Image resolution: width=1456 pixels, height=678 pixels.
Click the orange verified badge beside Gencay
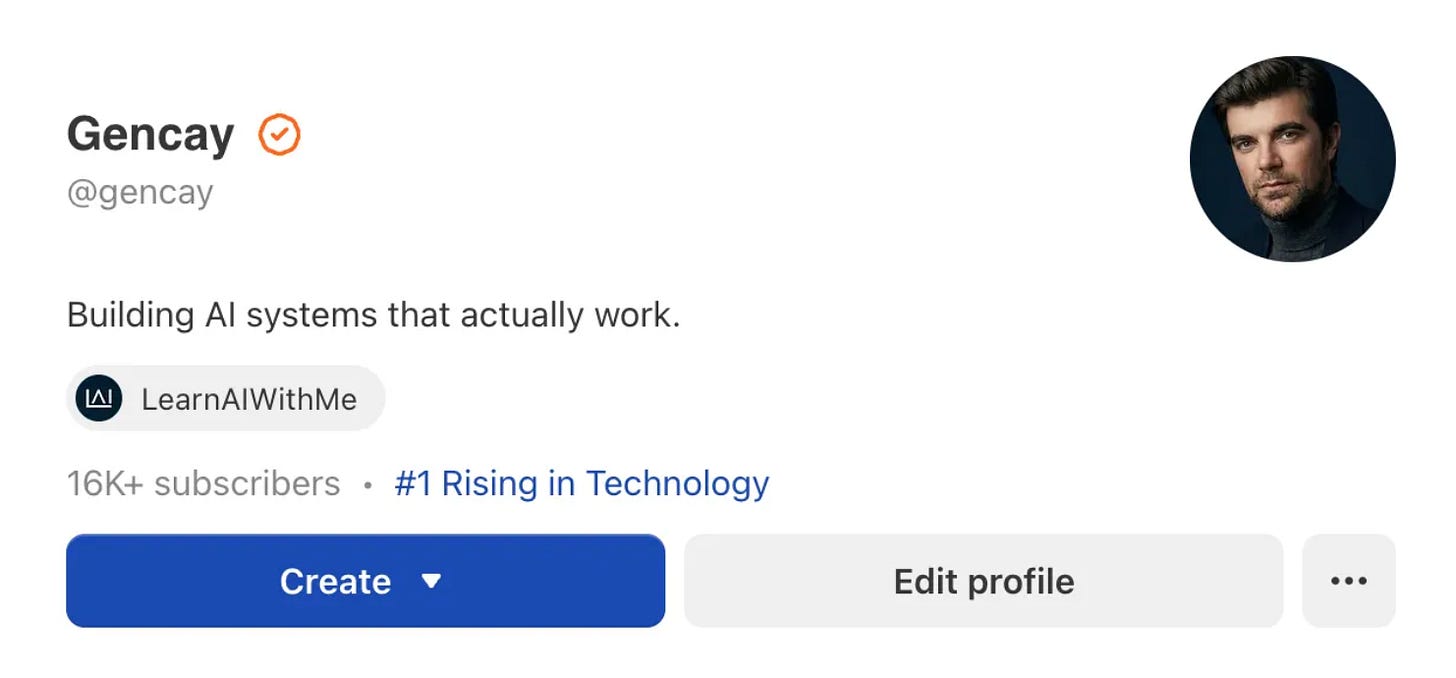(x=279, y=135)
